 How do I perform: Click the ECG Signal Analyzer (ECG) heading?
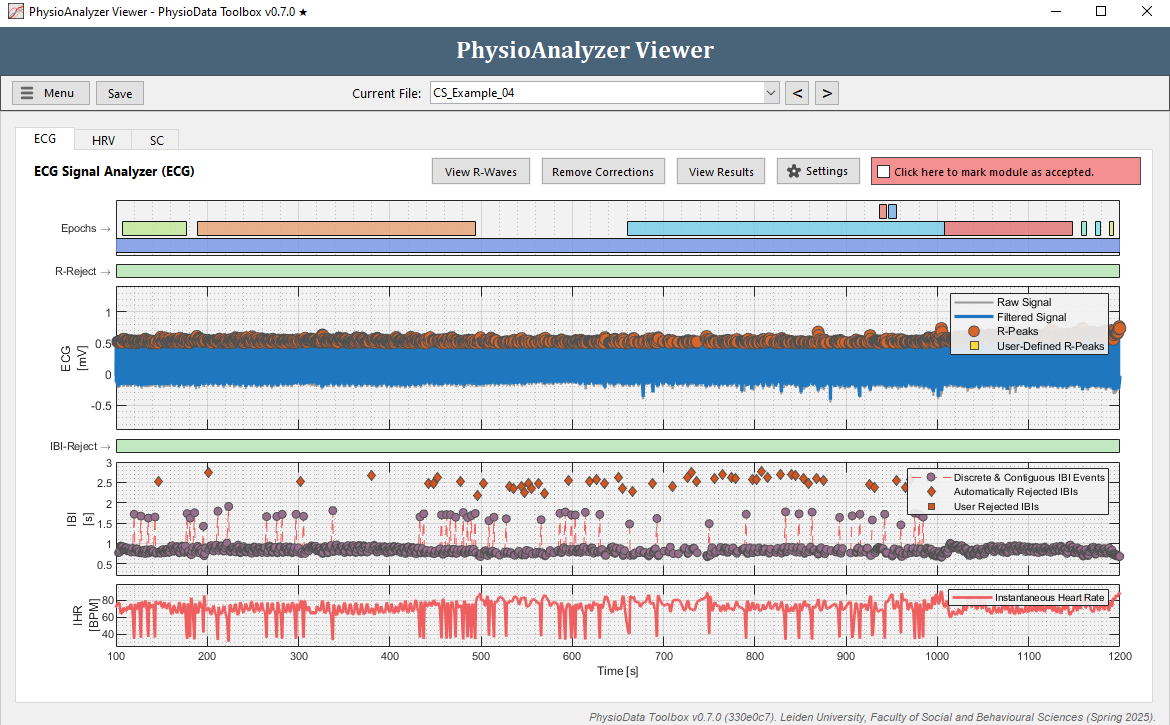point(114,172)
